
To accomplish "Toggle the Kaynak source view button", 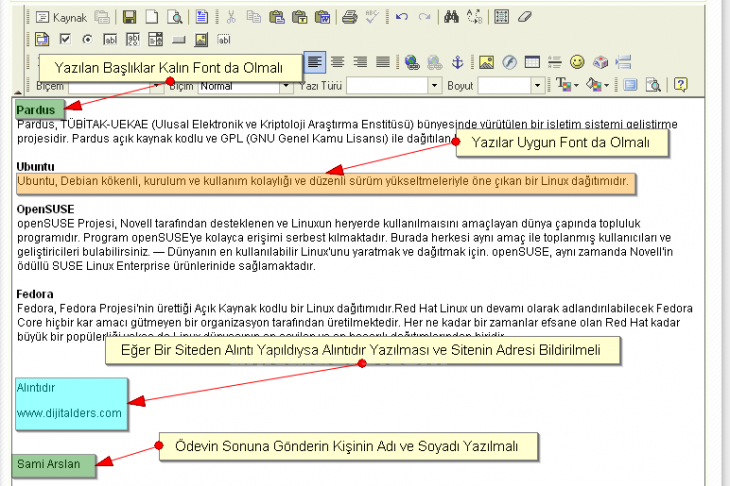I will (61, 18).
